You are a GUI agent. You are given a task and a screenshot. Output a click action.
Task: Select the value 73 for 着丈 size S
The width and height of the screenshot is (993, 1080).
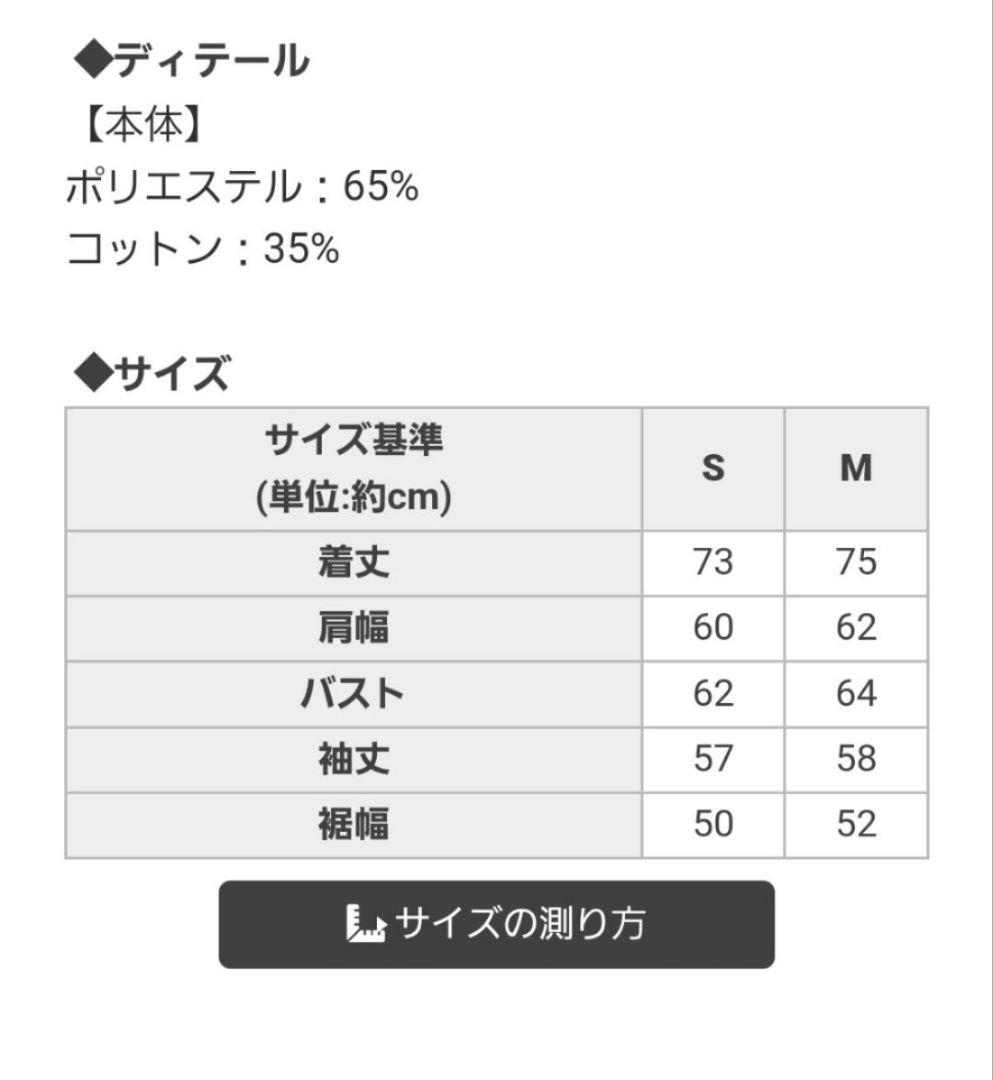712,560
